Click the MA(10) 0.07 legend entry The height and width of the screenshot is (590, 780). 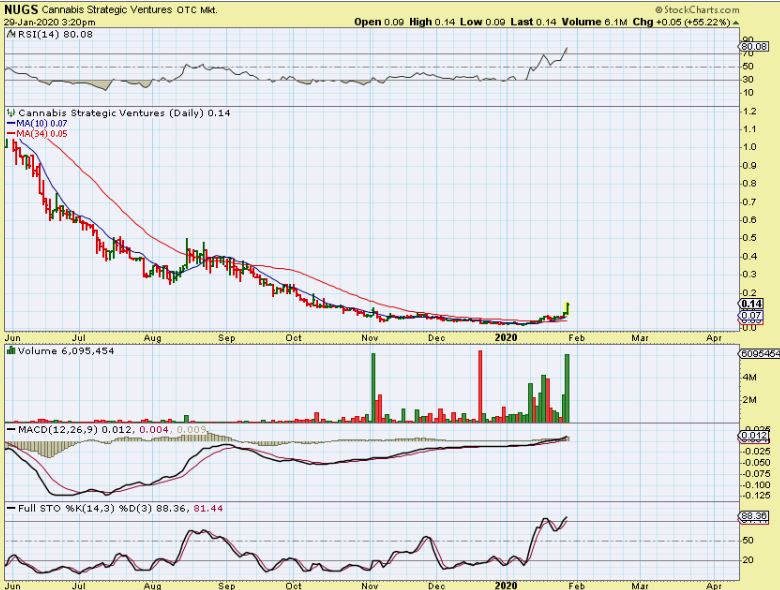pos(42,123)
